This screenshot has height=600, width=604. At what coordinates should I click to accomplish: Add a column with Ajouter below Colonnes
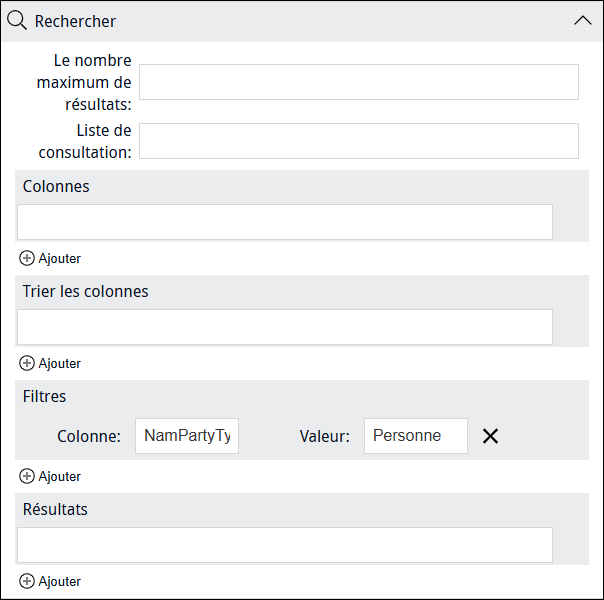[x=50, y=258]
